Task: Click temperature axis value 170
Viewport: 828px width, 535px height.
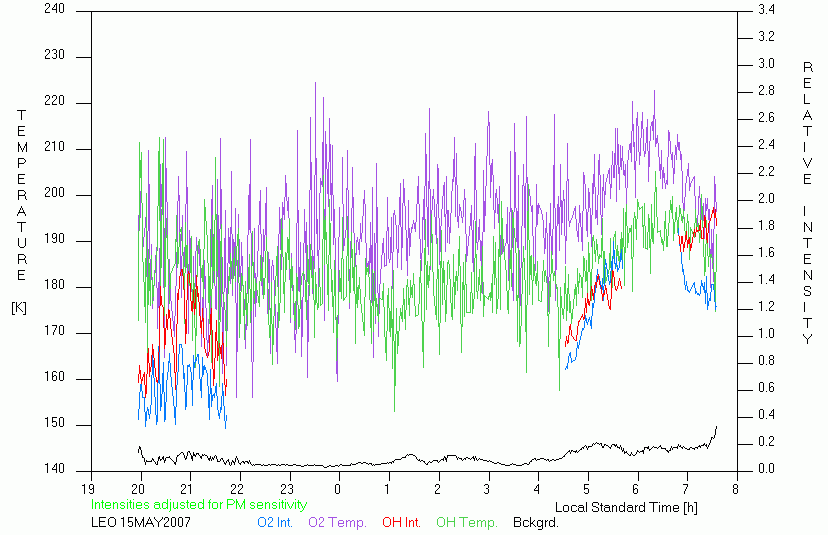Action: [x=54, y=331]
